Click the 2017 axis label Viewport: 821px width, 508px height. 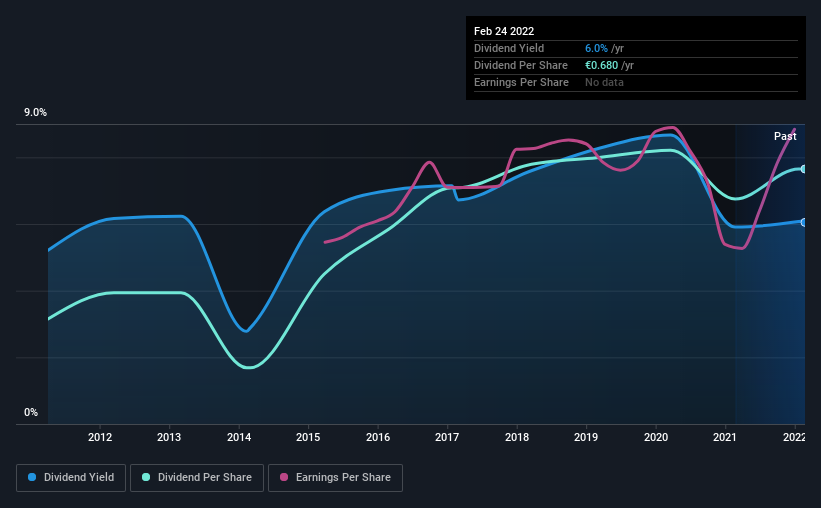447,437
